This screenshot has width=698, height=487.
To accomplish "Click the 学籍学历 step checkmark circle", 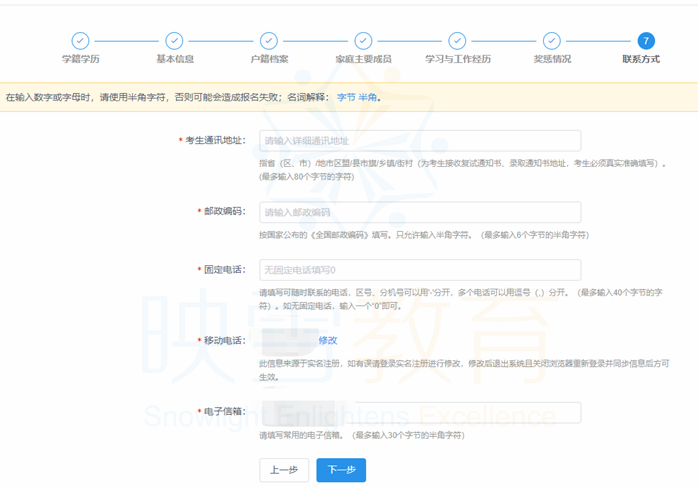I will coord(80,41).
